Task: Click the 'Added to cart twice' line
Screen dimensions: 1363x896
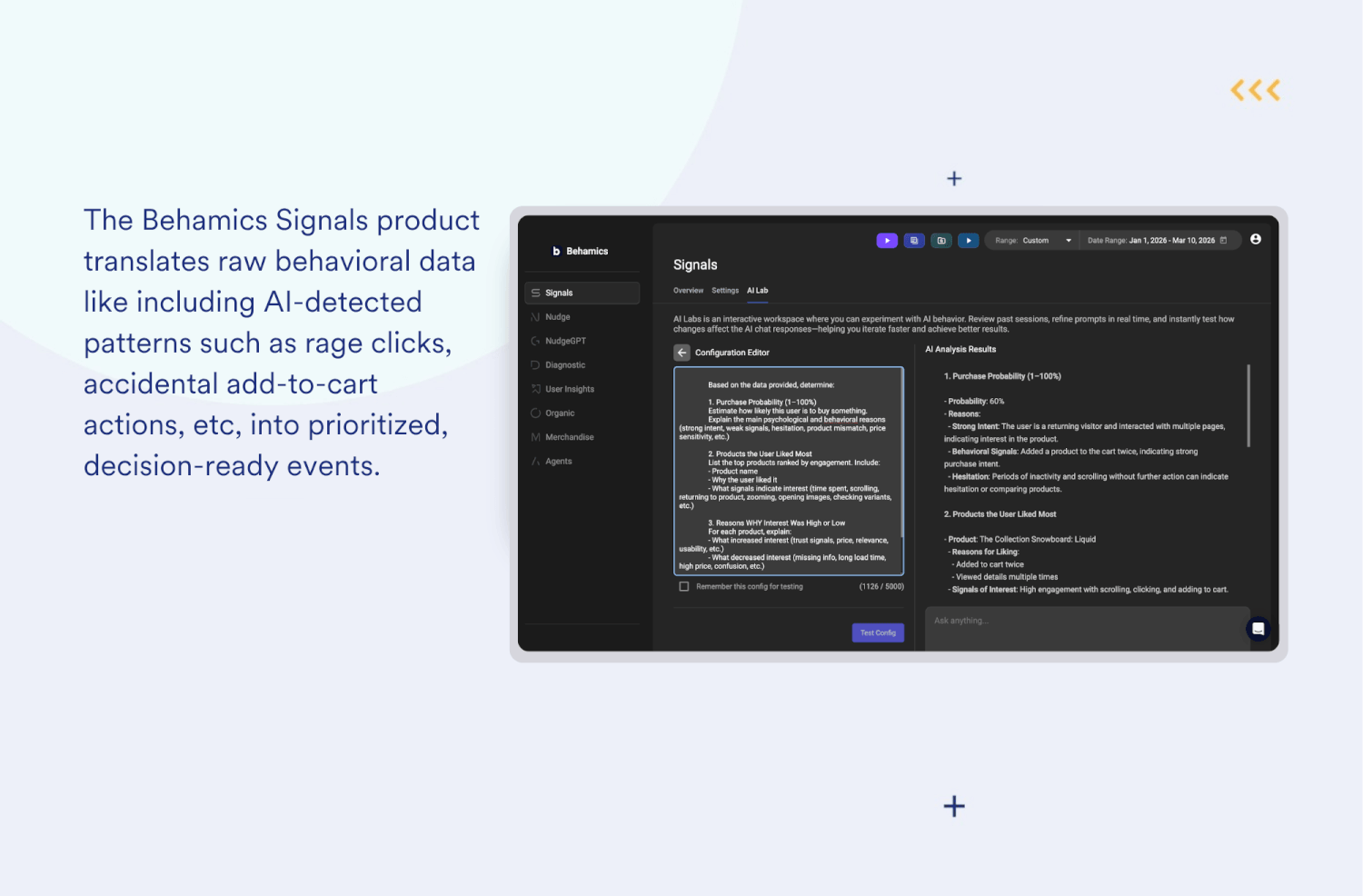Action: [988, 564]
